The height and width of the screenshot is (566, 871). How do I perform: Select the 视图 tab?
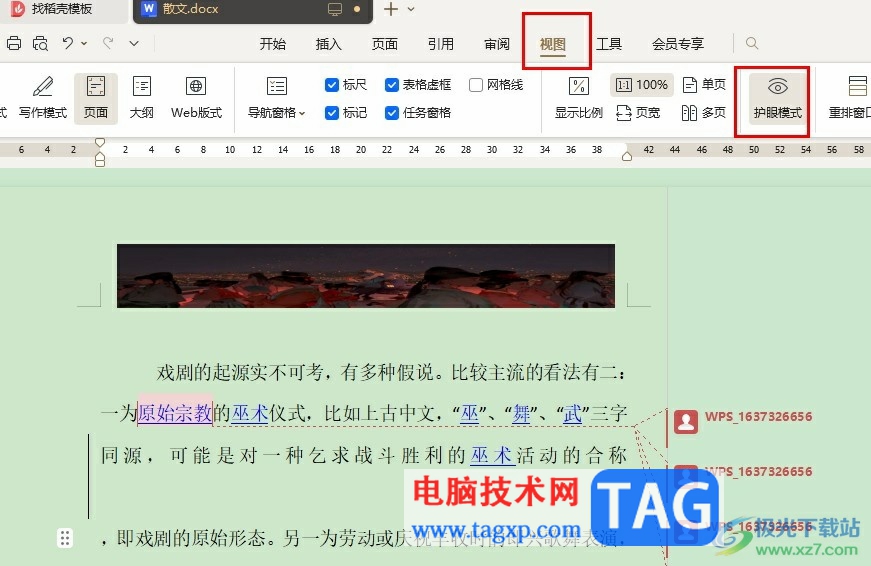tap(553, 44)
